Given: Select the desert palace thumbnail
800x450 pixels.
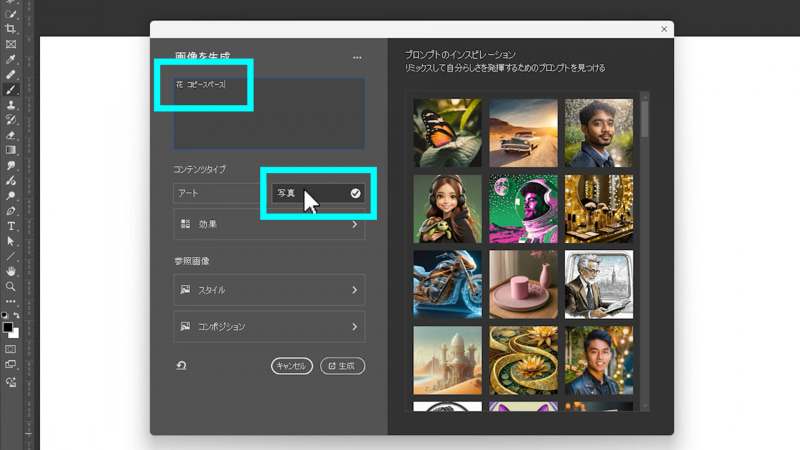Looking at the screenshot, I should 447,360.
